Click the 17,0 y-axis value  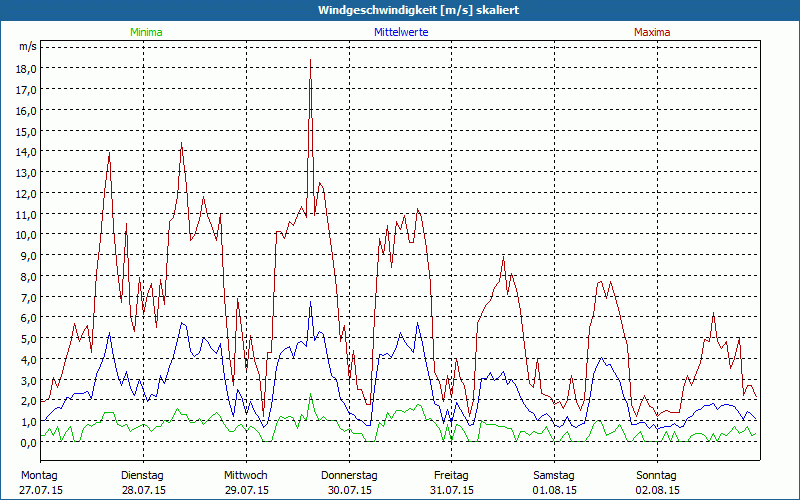point(27,89)
